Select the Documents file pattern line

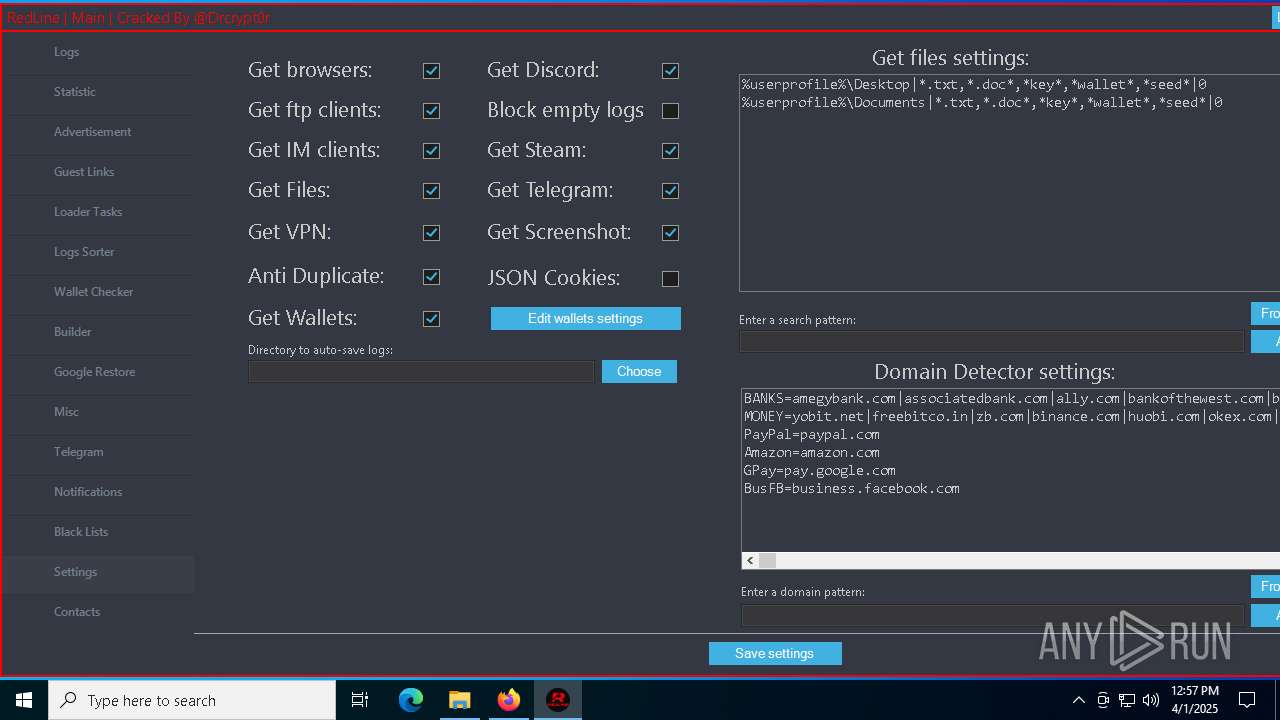[x=982, y=102]
